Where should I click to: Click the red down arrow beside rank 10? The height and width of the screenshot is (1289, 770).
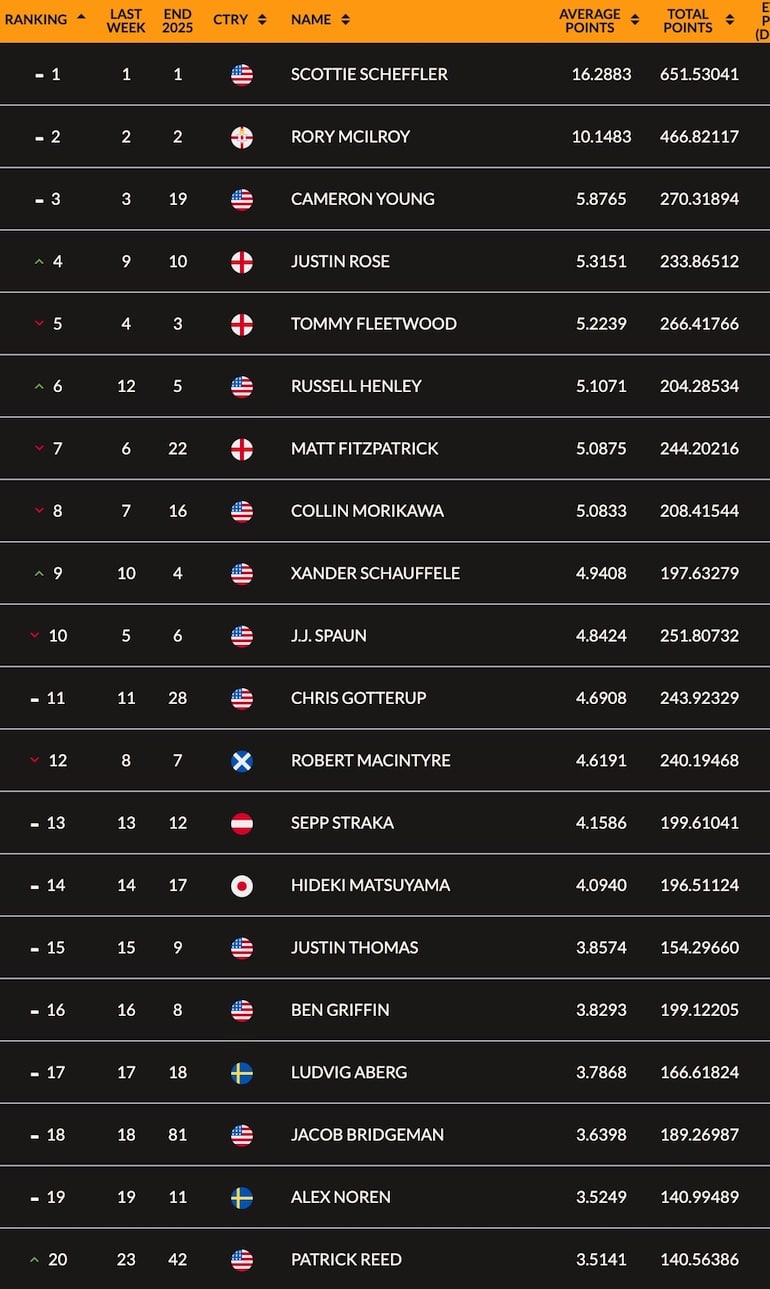[35, 636]
